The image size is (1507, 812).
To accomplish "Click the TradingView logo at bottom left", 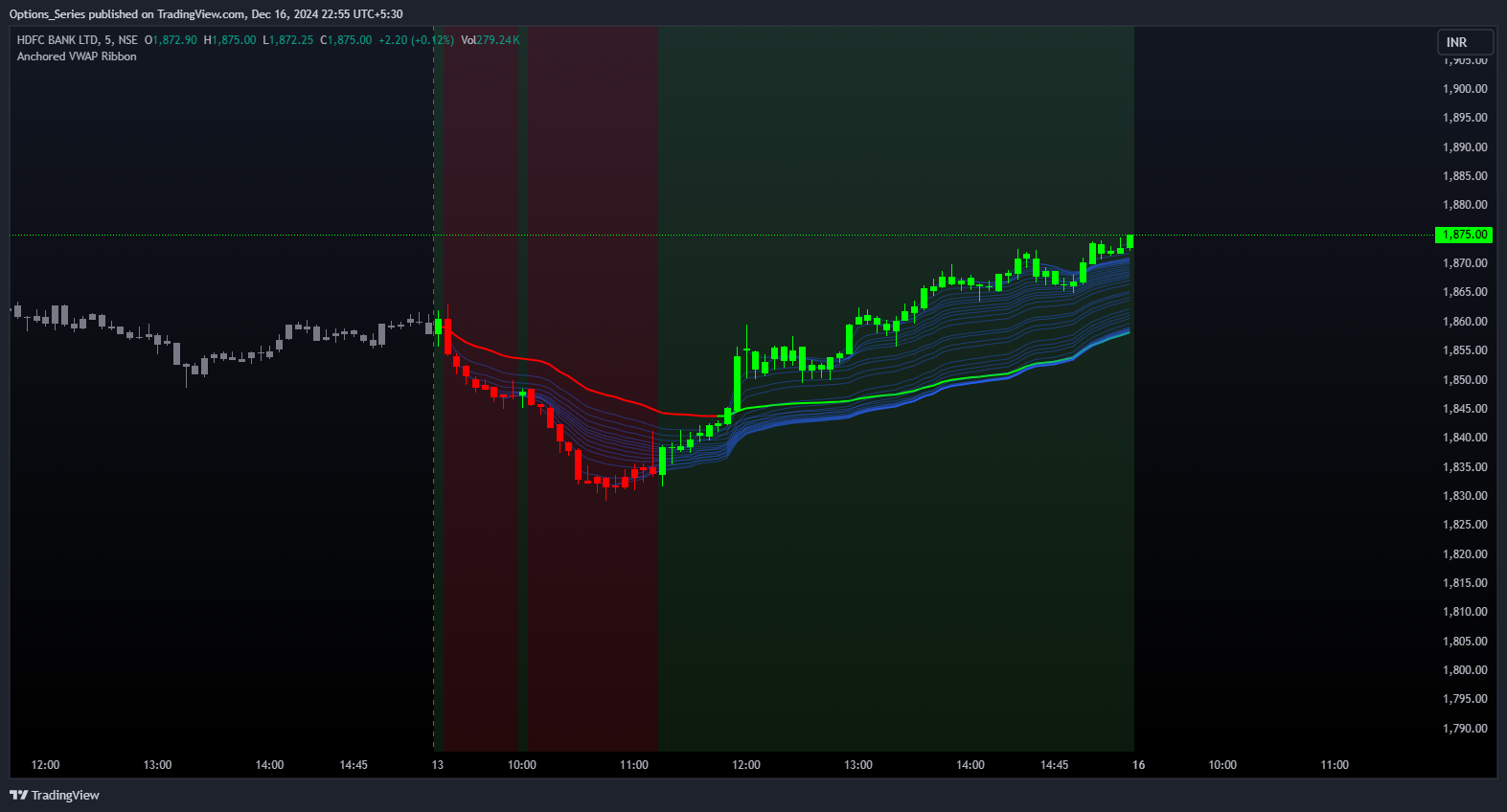I will tap(55, 795).
